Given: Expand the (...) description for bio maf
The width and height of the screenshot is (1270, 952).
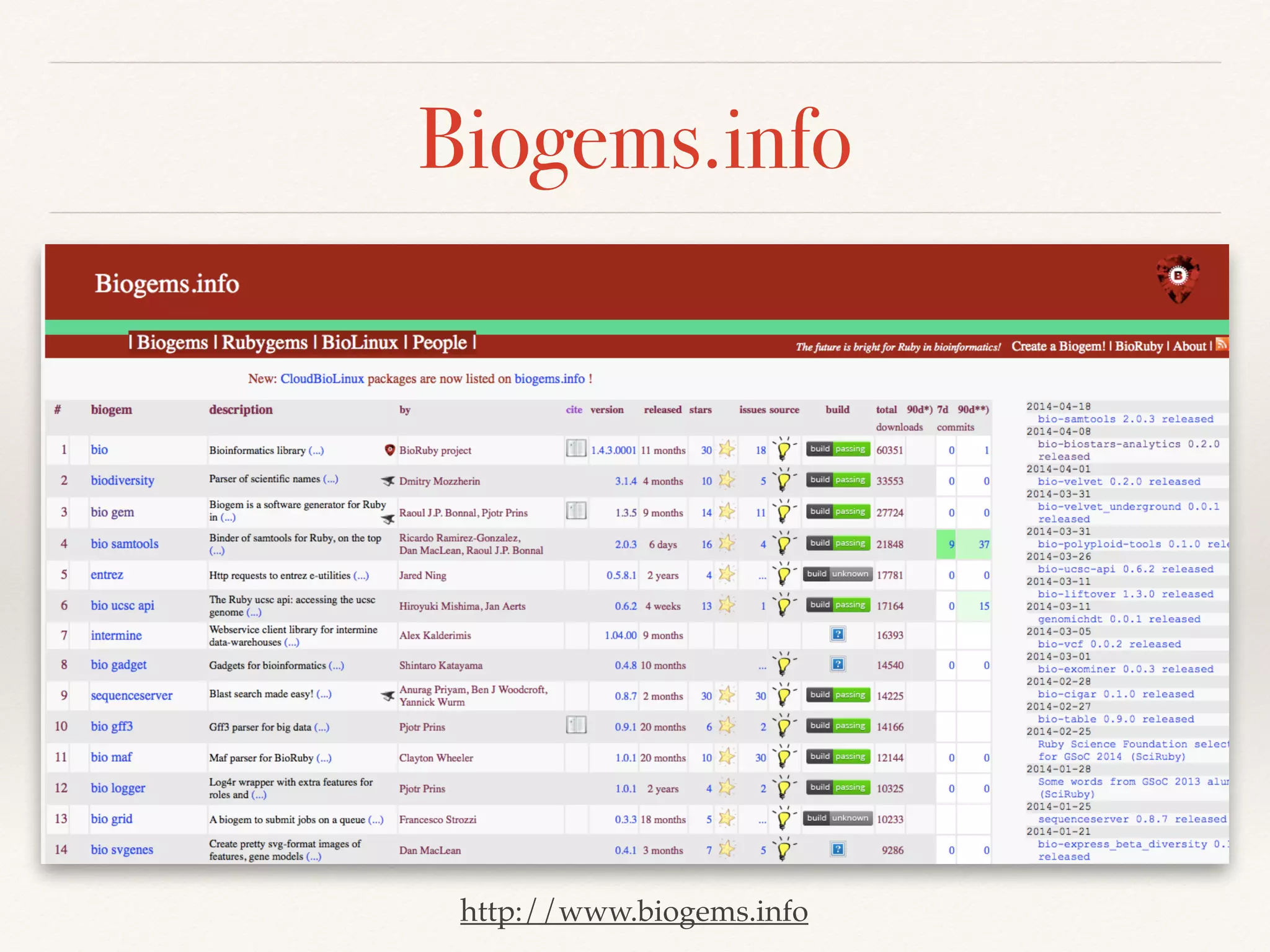Looking at the screenshot, I should point(324,758).
